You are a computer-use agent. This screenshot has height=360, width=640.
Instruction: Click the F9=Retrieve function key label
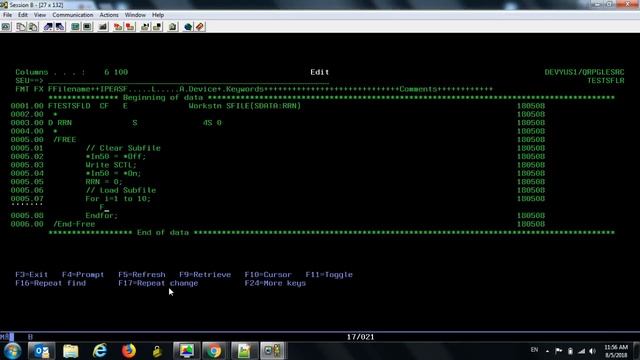[x=205, y=275]
